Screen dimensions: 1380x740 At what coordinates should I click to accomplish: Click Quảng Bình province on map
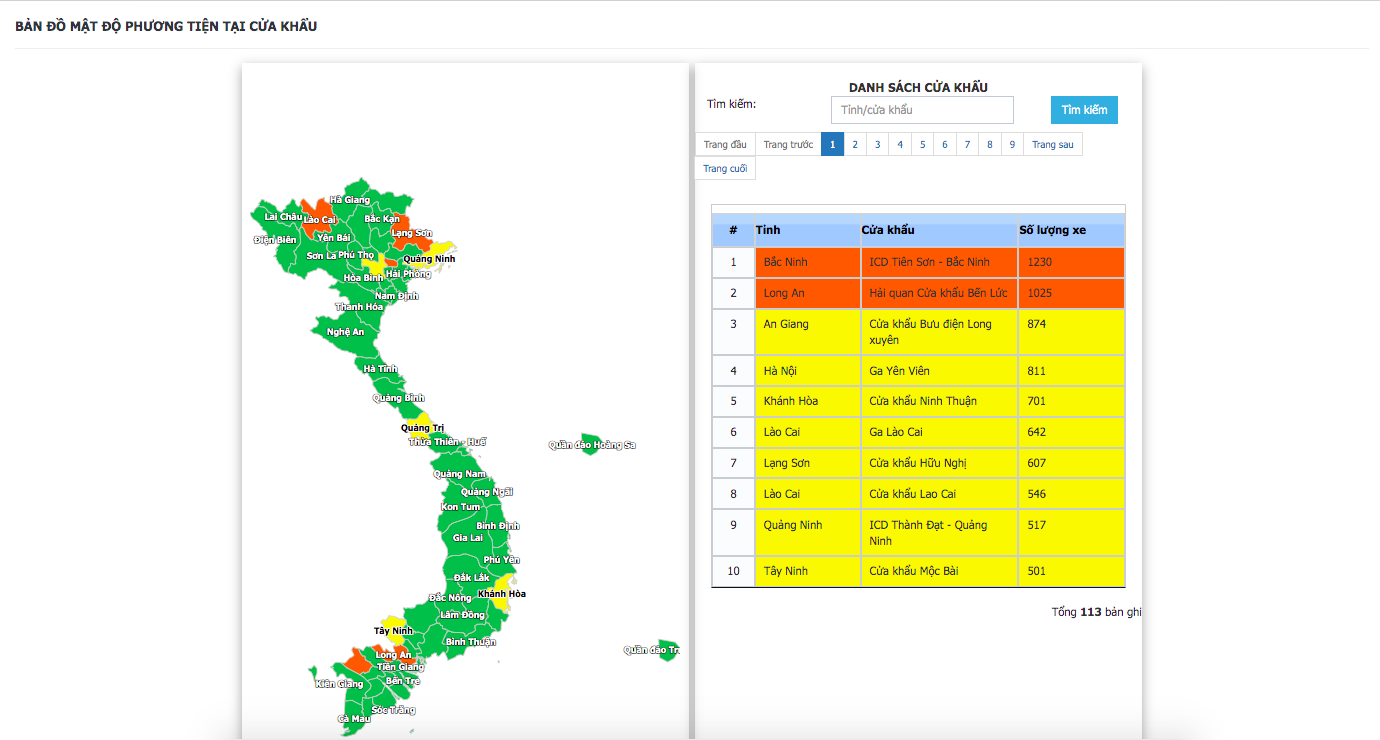pos(400,397)
